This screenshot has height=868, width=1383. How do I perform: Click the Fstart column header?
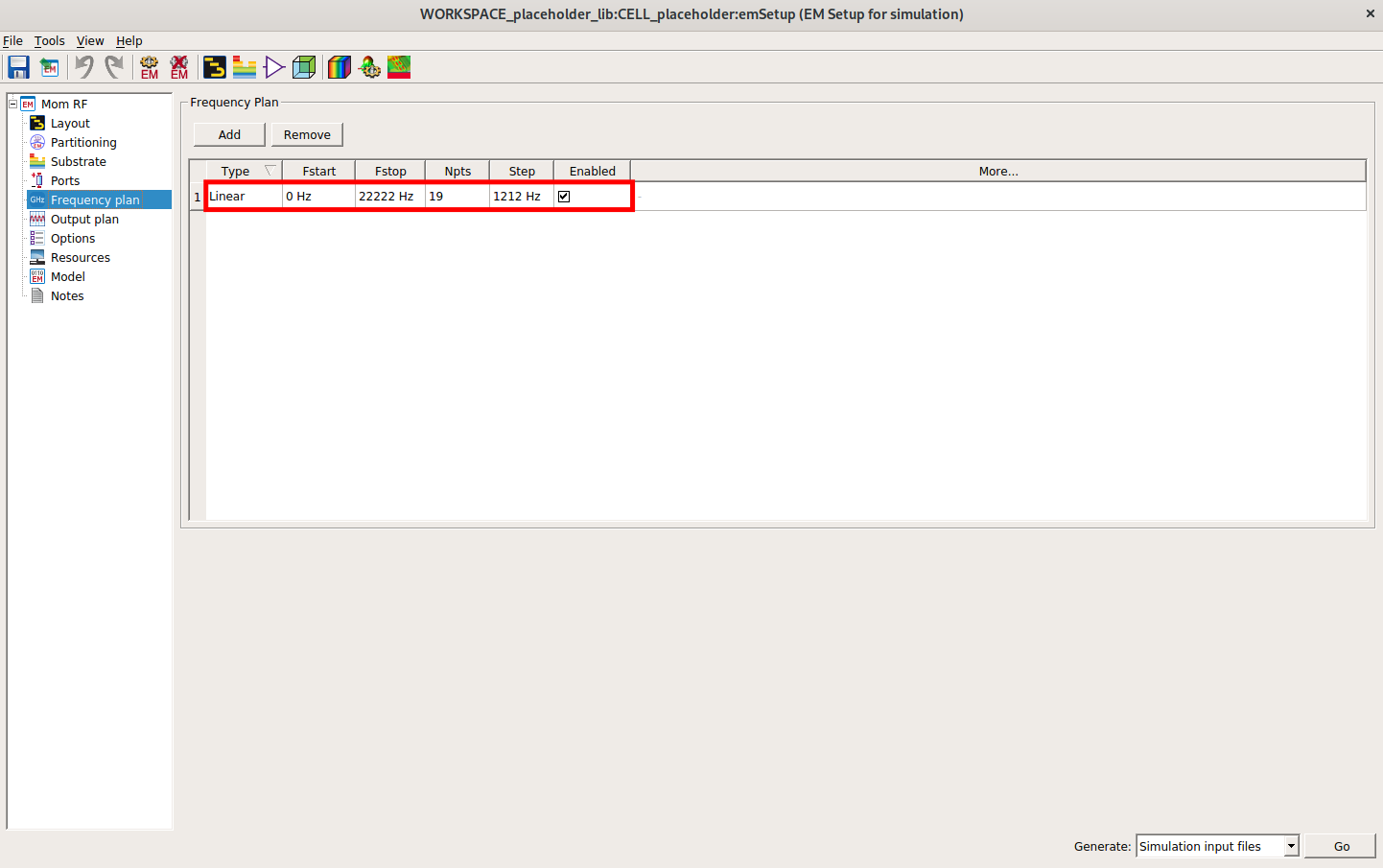click(318, 171)
